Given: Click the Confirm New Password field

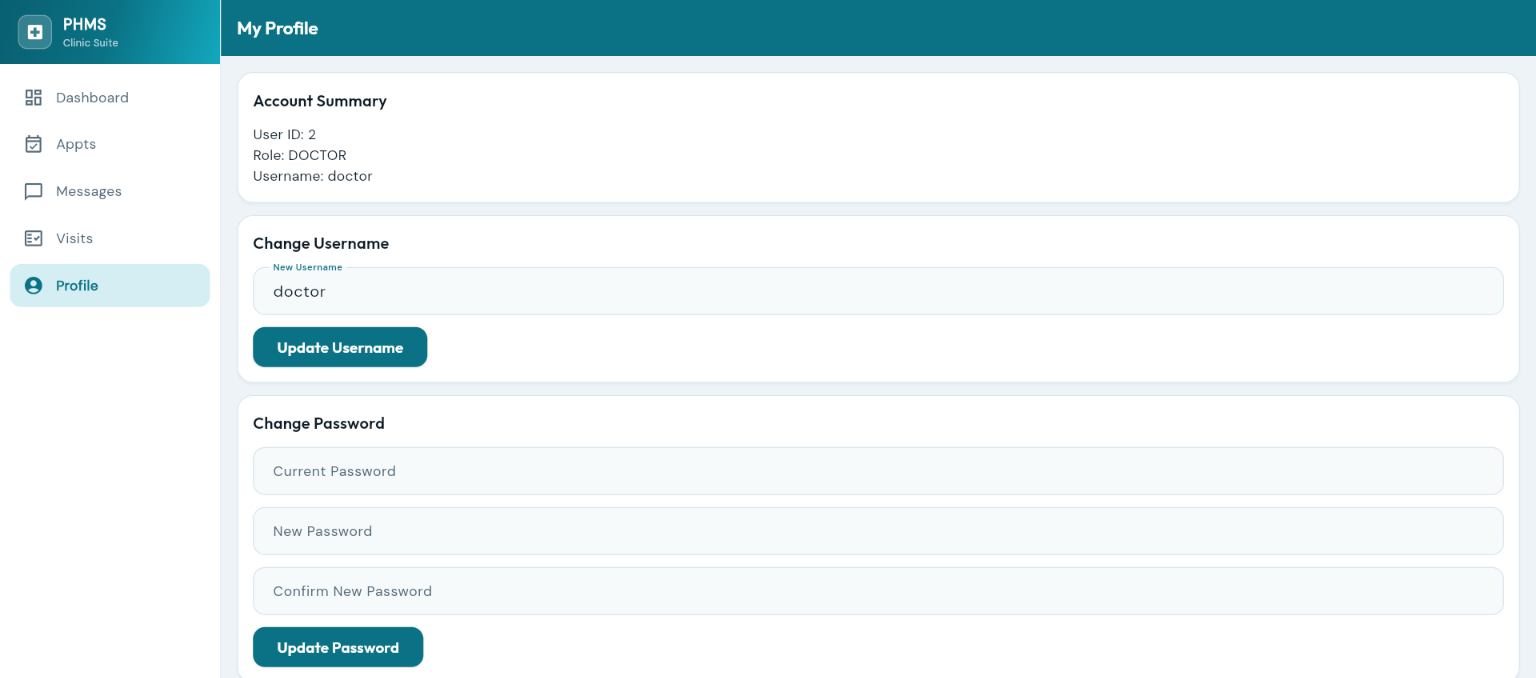Looking at the screenshot, I should (x=878, y=591).
